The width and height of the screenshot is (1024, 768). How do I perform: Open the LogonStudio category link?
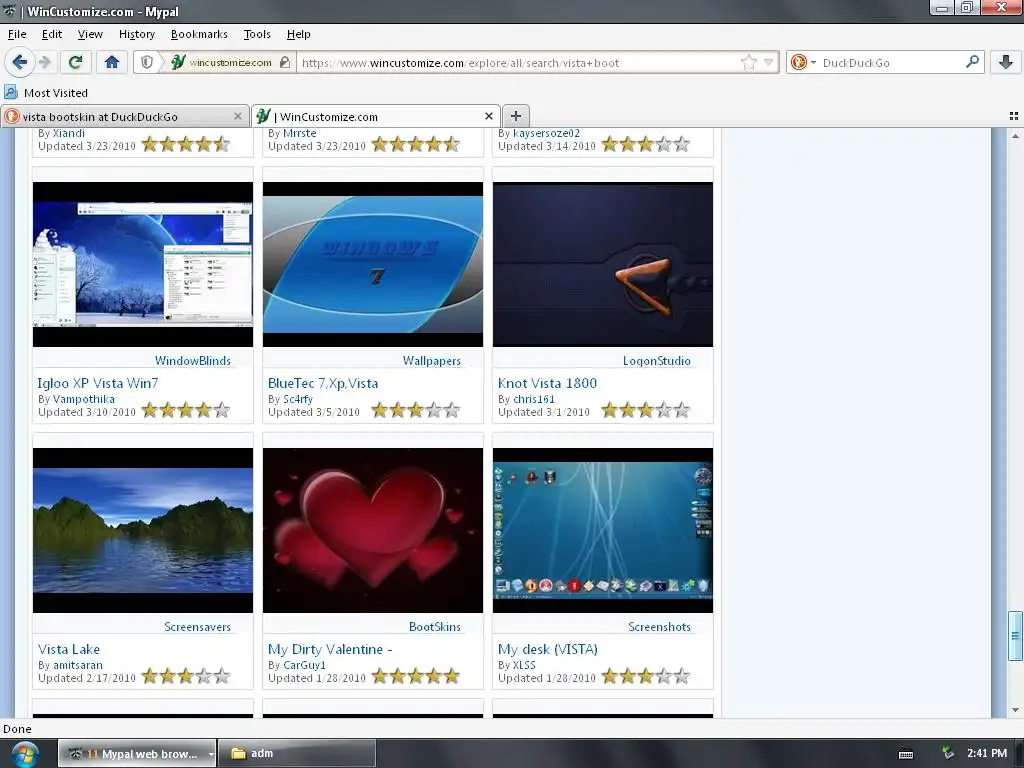click(656, 360)
